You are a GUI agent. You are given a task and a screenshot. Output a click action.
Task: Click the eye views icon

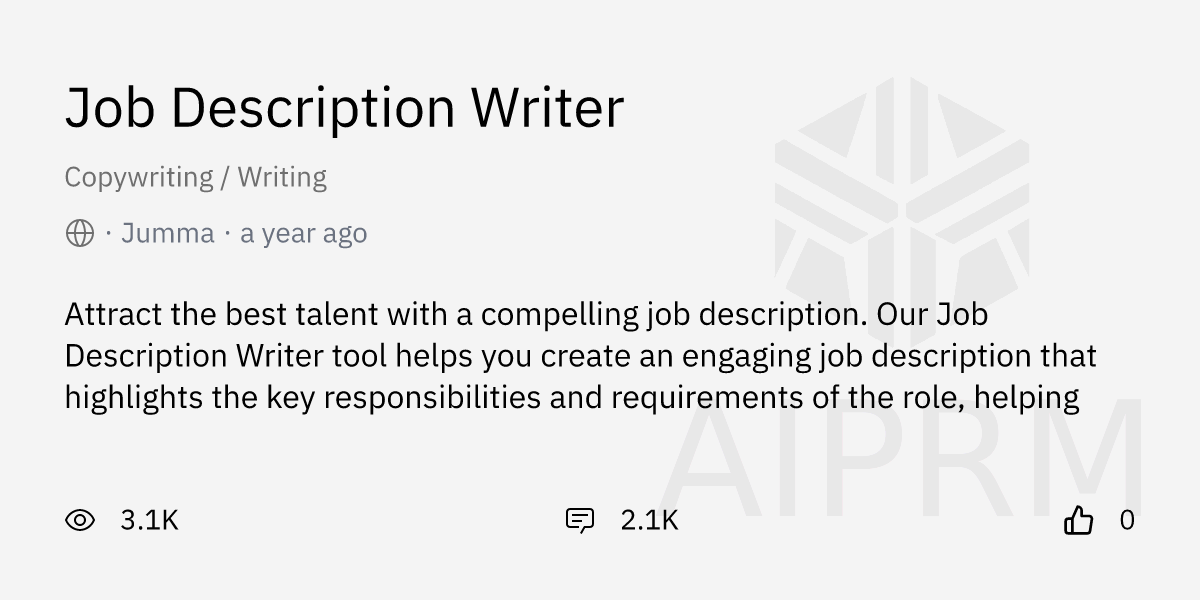(80, 520)
